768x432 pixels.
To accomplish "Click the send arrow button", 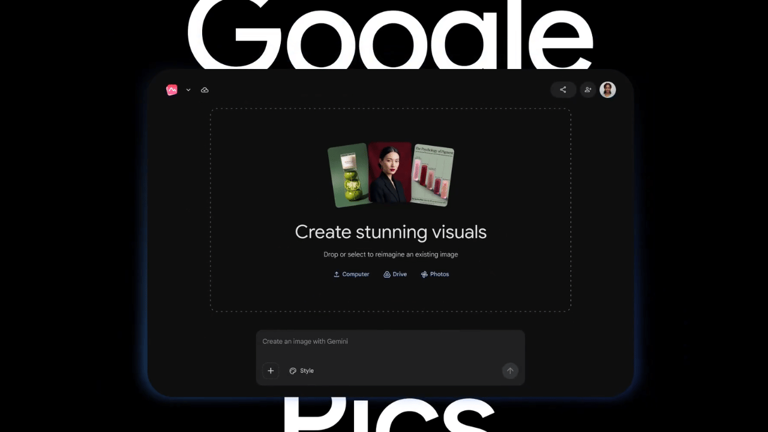I will 510,371.
